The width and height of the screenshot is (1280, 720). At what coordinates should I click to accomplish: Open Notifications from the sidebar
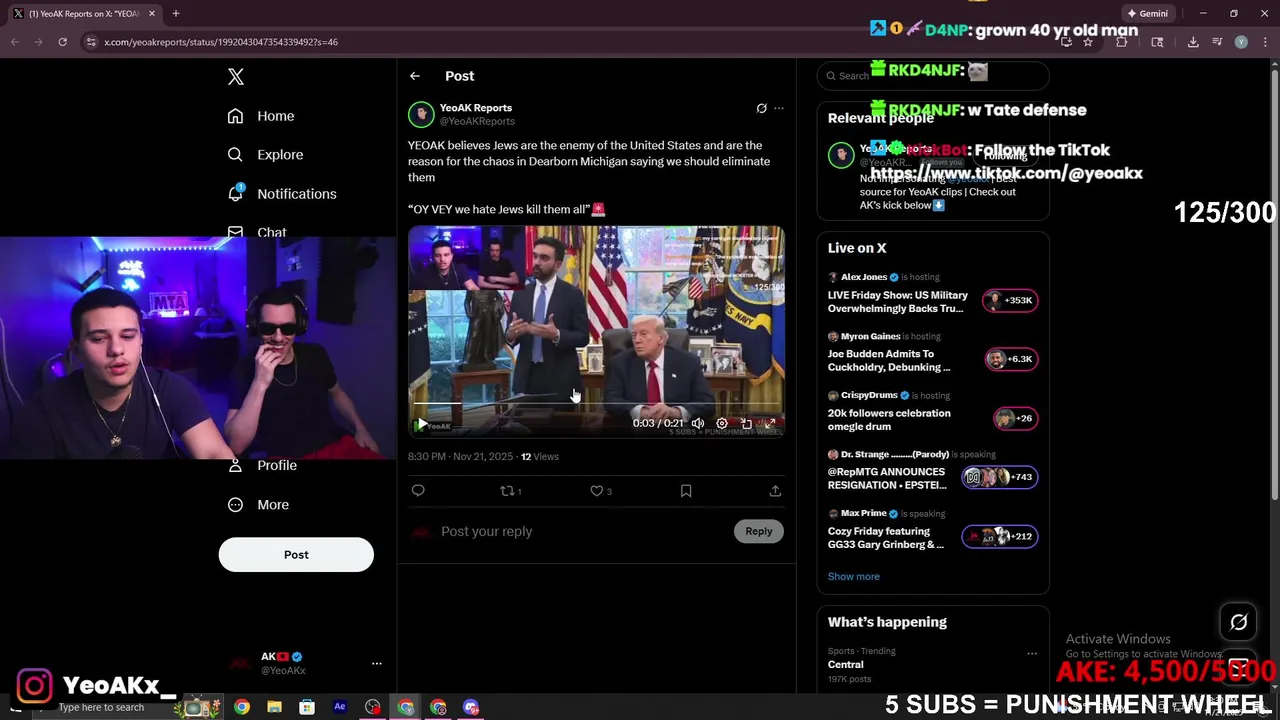(282, 194)
